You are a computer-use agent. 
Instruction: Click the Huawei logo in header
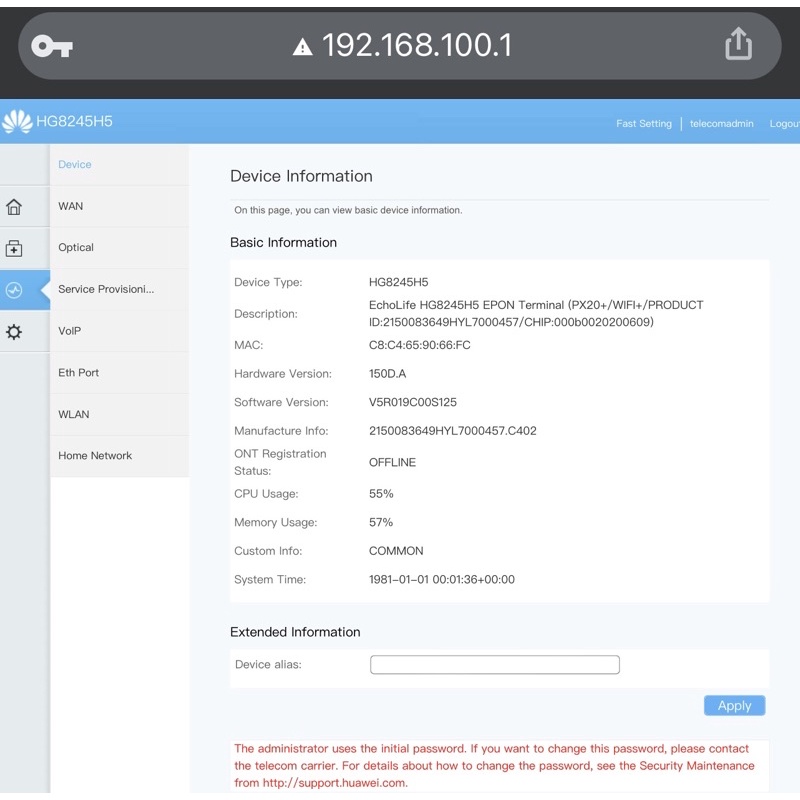coord(17,122)
